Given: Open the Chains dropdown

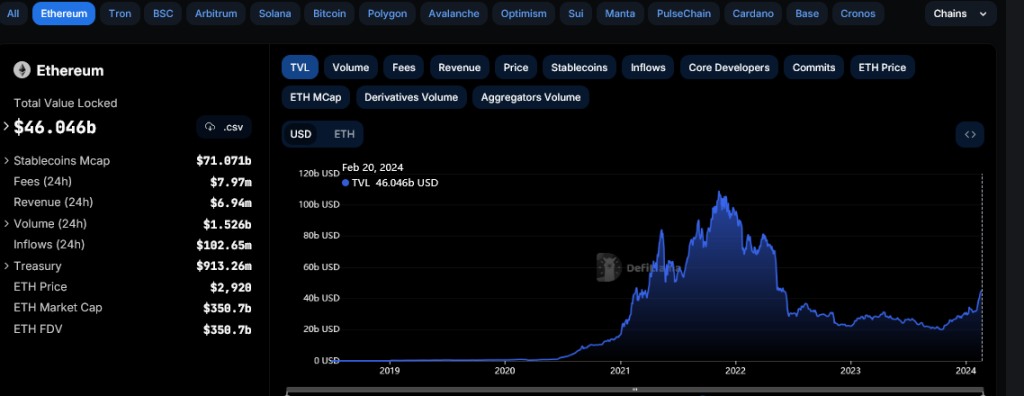Looking at the screenshot, I should click(x=961, y=13).
